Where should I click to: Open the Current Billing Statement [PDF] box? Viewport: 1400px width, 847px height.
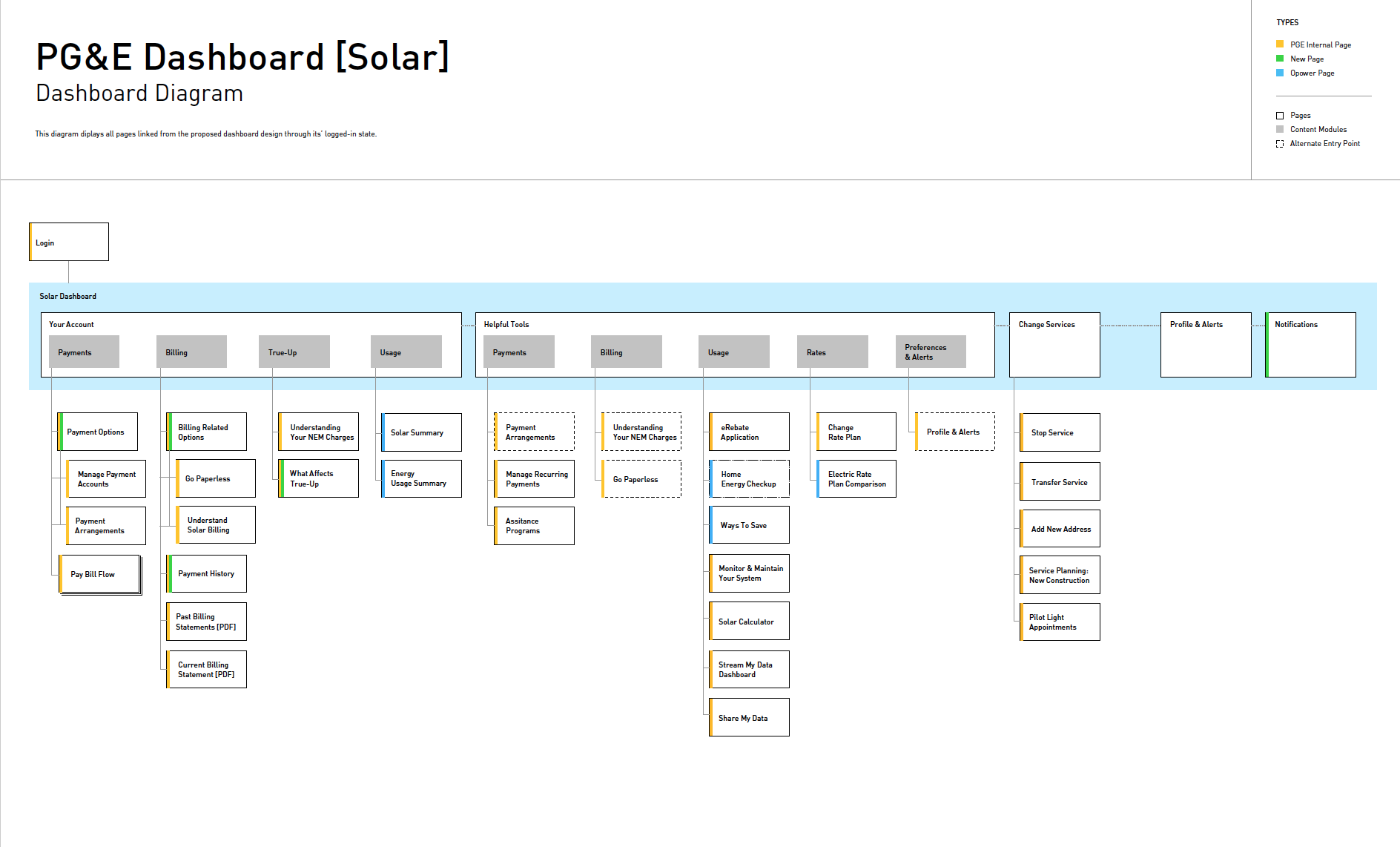pos(207,669)
